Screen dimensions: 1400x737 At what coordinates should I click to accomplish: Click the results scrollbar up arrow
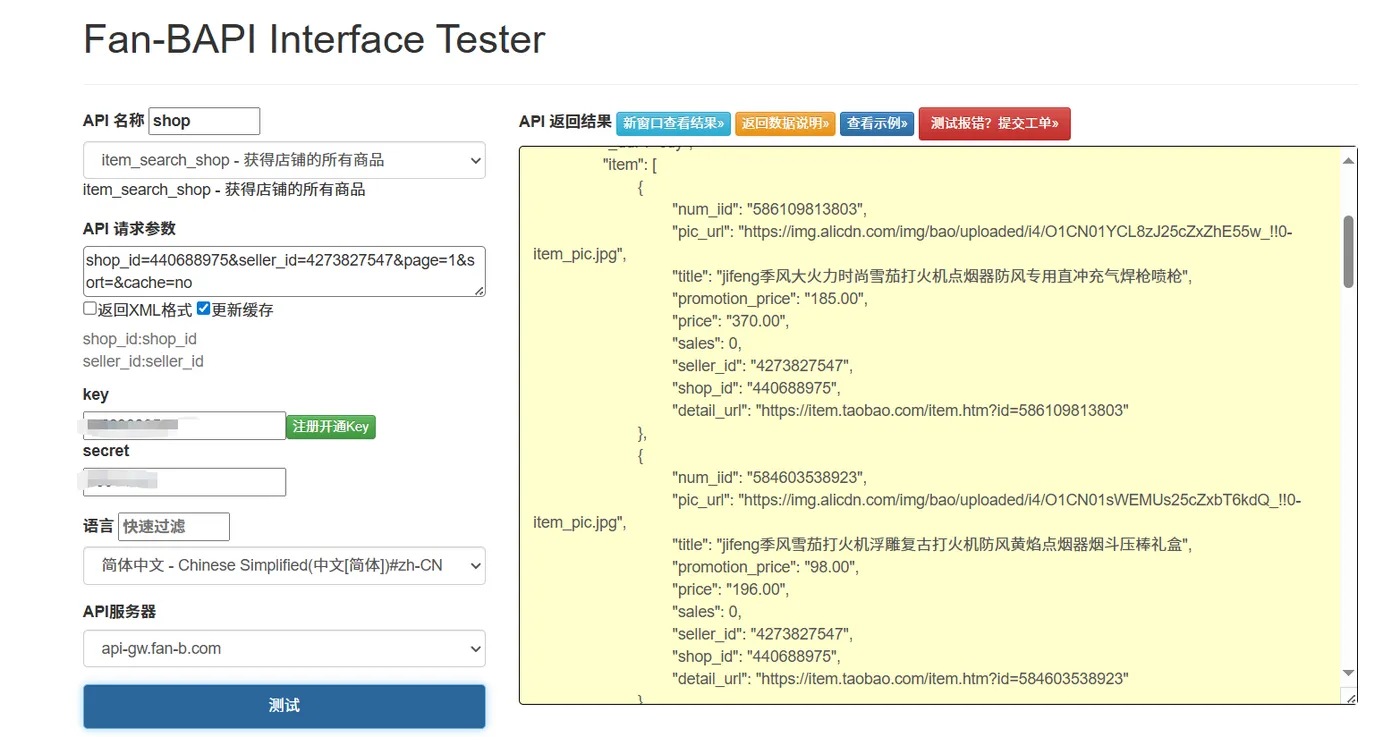tap(1348, 160)
